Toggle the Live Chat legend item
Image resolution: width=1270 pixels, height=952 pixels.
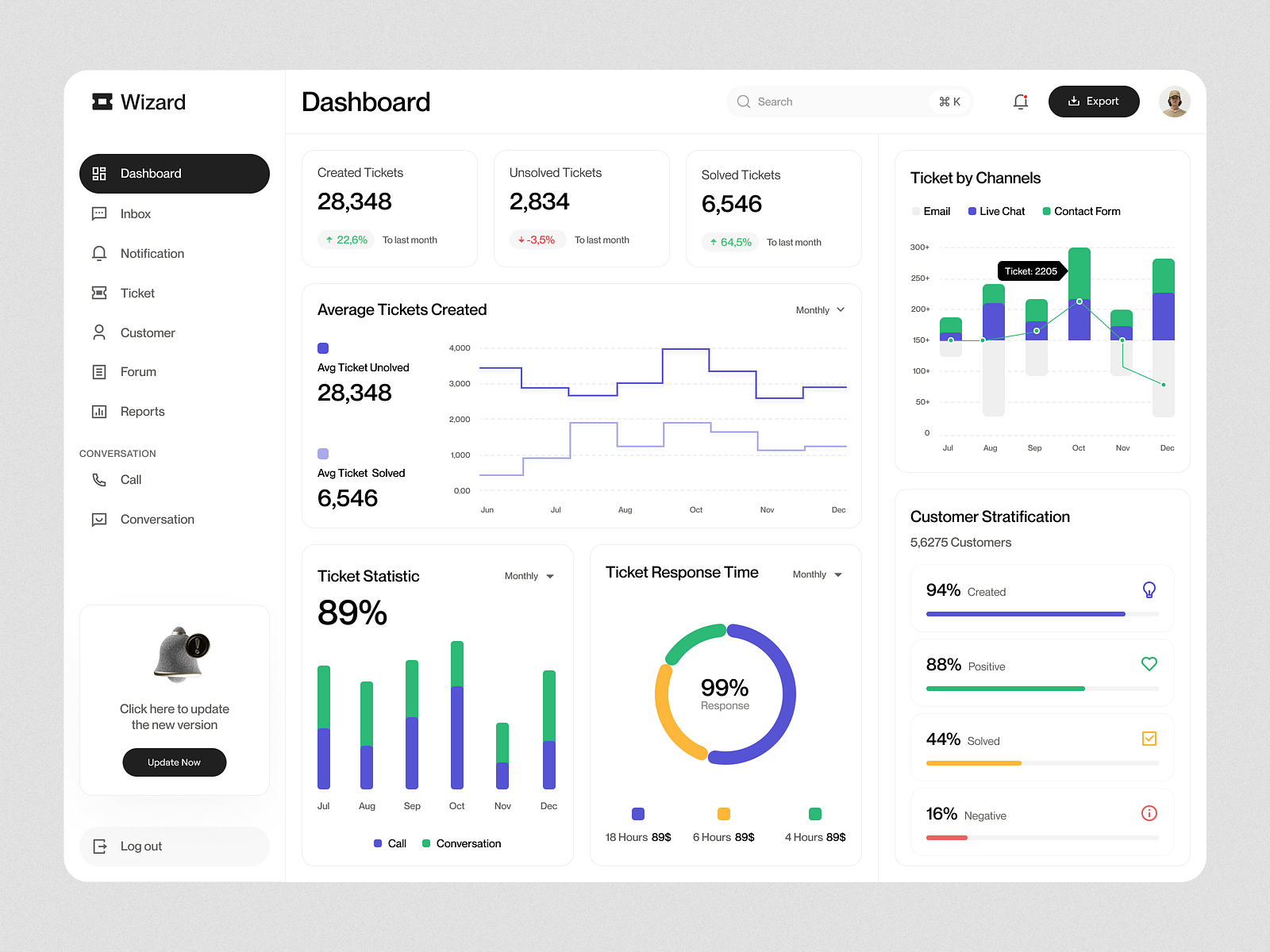point(995,211)
